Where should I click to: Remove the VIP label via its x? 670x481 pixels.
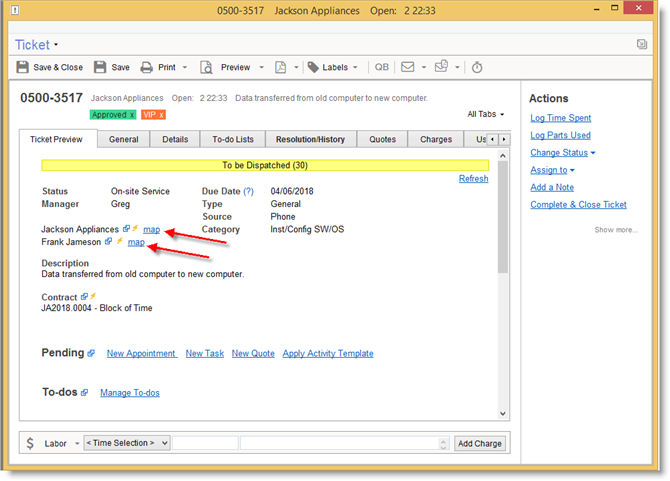(160, 115)
